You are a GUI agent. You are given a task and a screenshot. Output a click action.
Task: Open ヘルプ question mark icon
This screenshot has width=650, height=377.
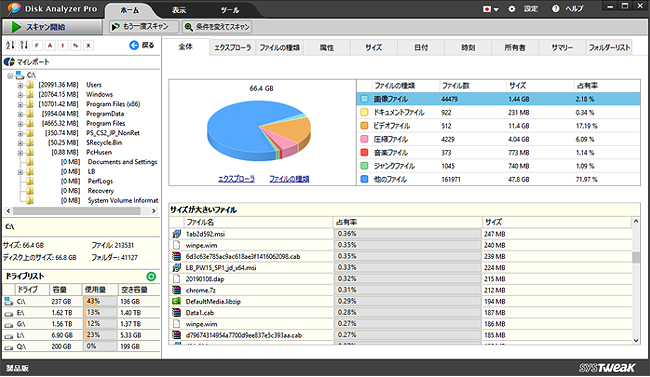555,9
